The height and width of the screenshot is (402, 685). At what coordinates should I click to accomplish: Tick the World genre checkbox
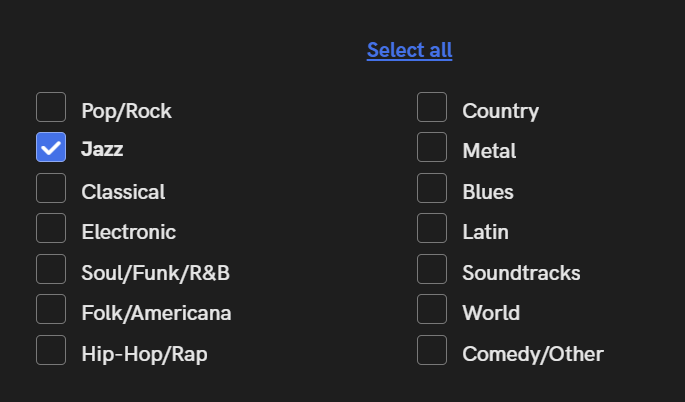pos(432,310)
